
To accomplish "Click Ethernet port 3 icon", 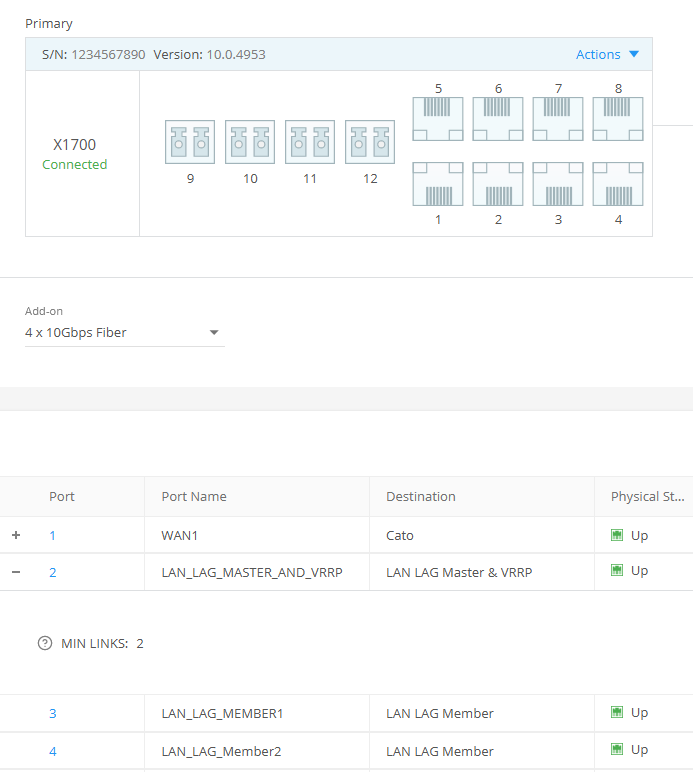I will coord(558,184).
